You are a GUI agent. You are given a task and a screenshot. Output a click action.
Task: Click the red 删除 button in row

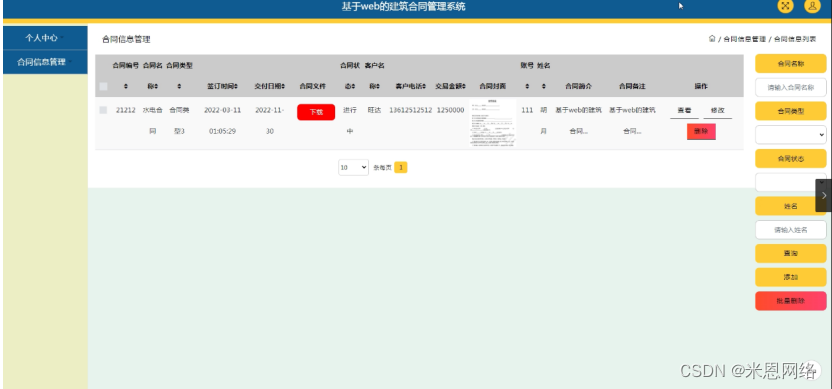701,131
